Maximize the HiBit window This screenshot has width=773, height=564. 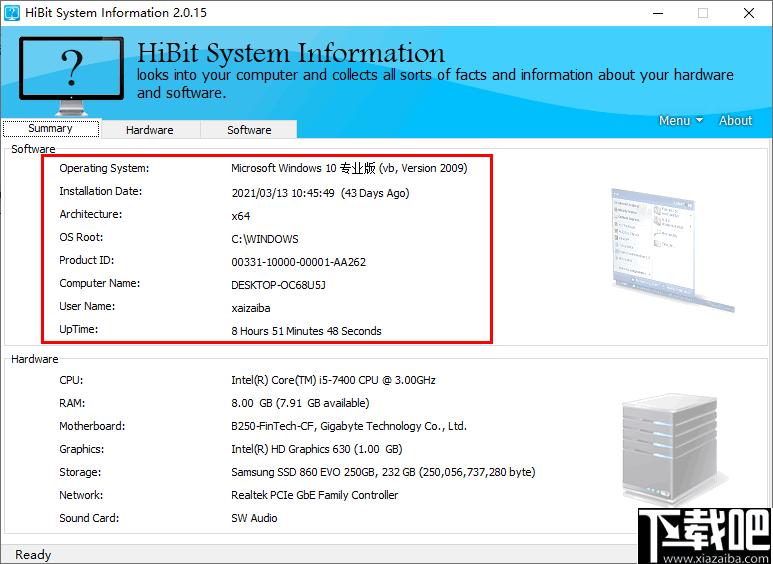tap(703, 13)
